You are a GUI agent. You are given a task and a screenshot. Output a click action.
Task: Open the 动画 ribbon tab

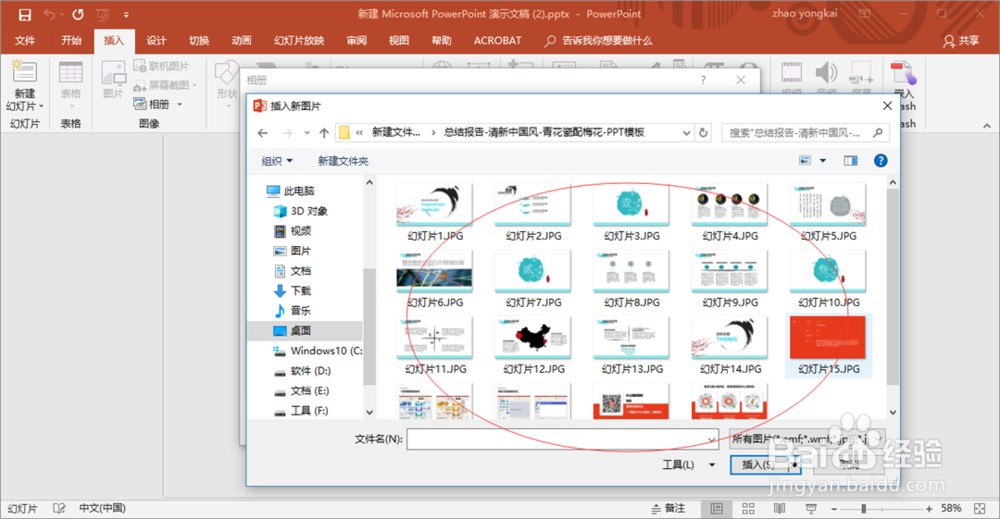pos(241,41)
